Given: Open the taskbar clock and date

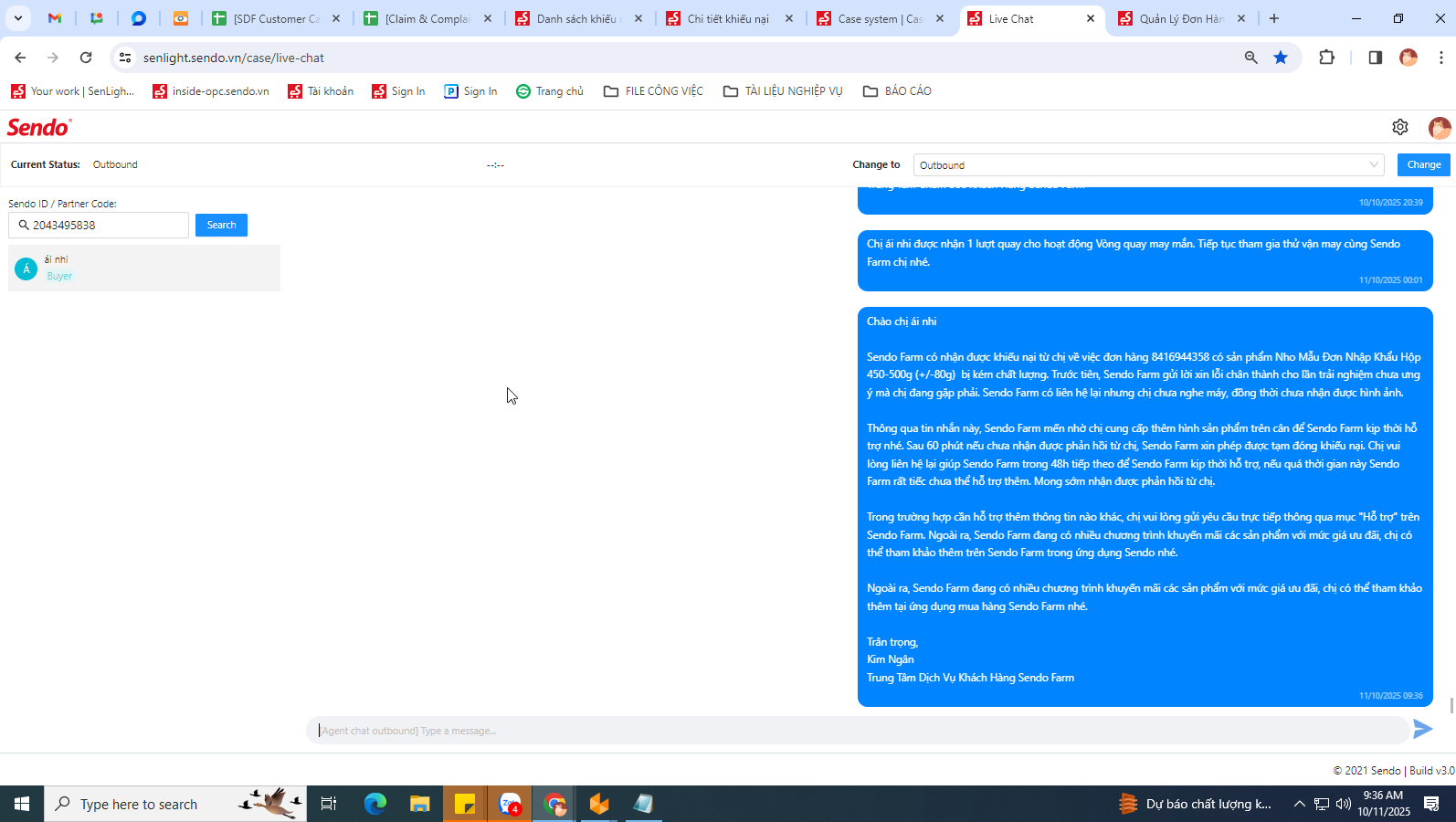Looking at the screenshot, I should coord(1383,804).
